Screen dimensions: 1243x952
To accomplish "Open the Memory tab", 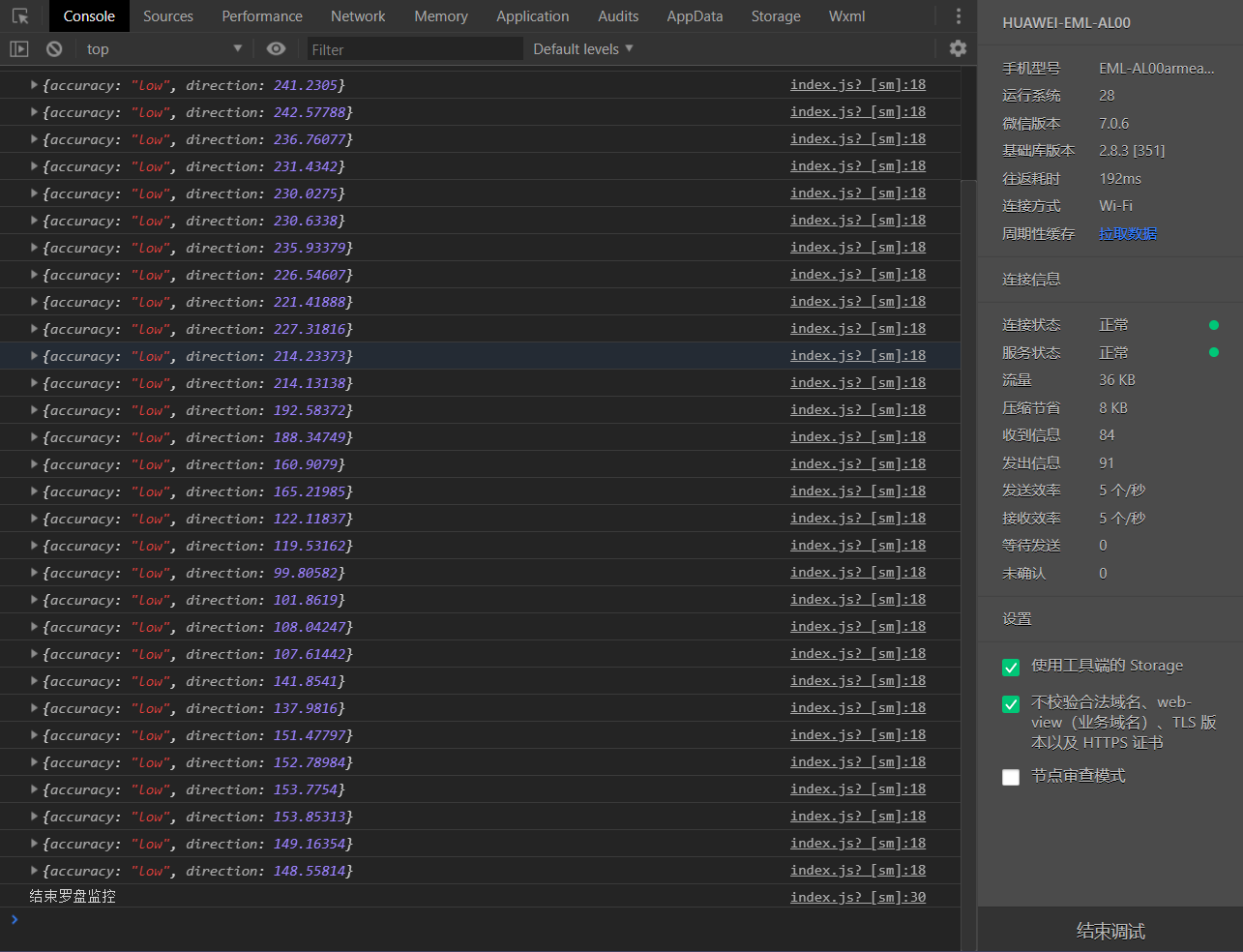I will [441, 16].
